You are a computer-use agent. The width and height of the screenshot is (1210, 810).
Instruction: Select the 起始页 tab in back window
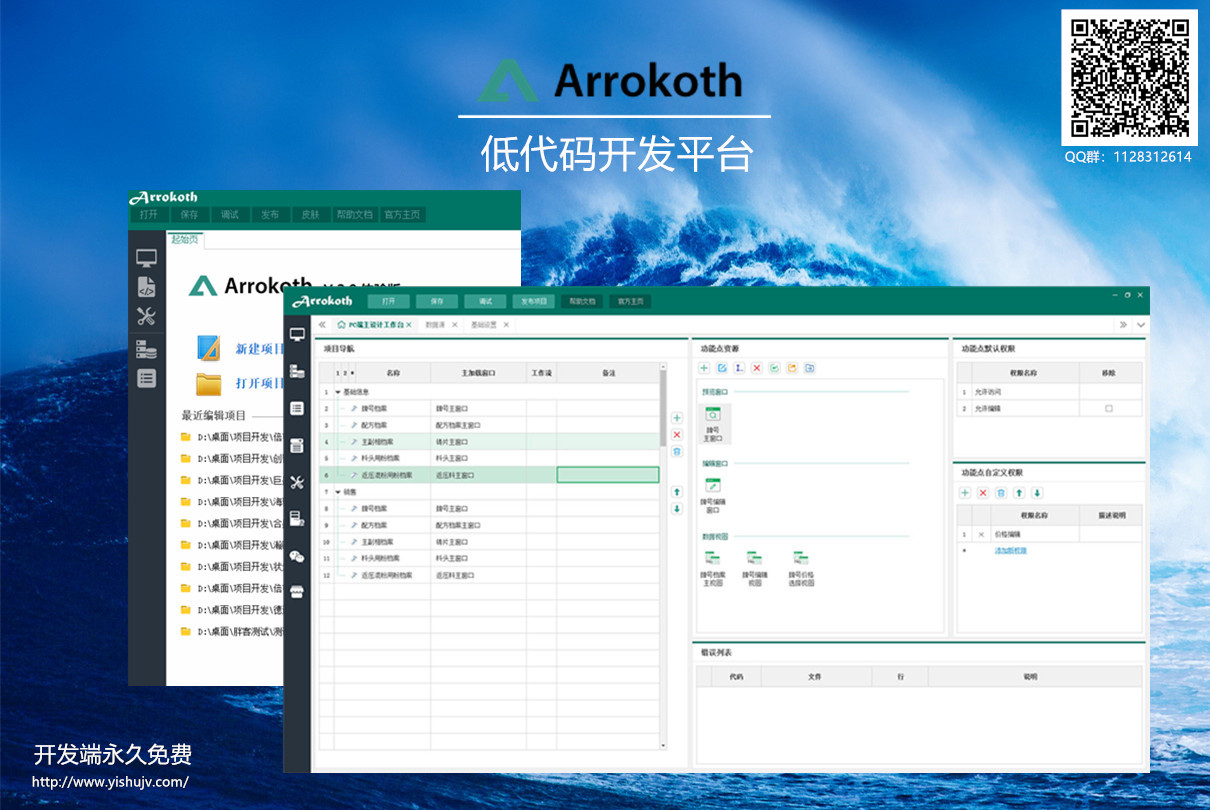tap(184, 239)
